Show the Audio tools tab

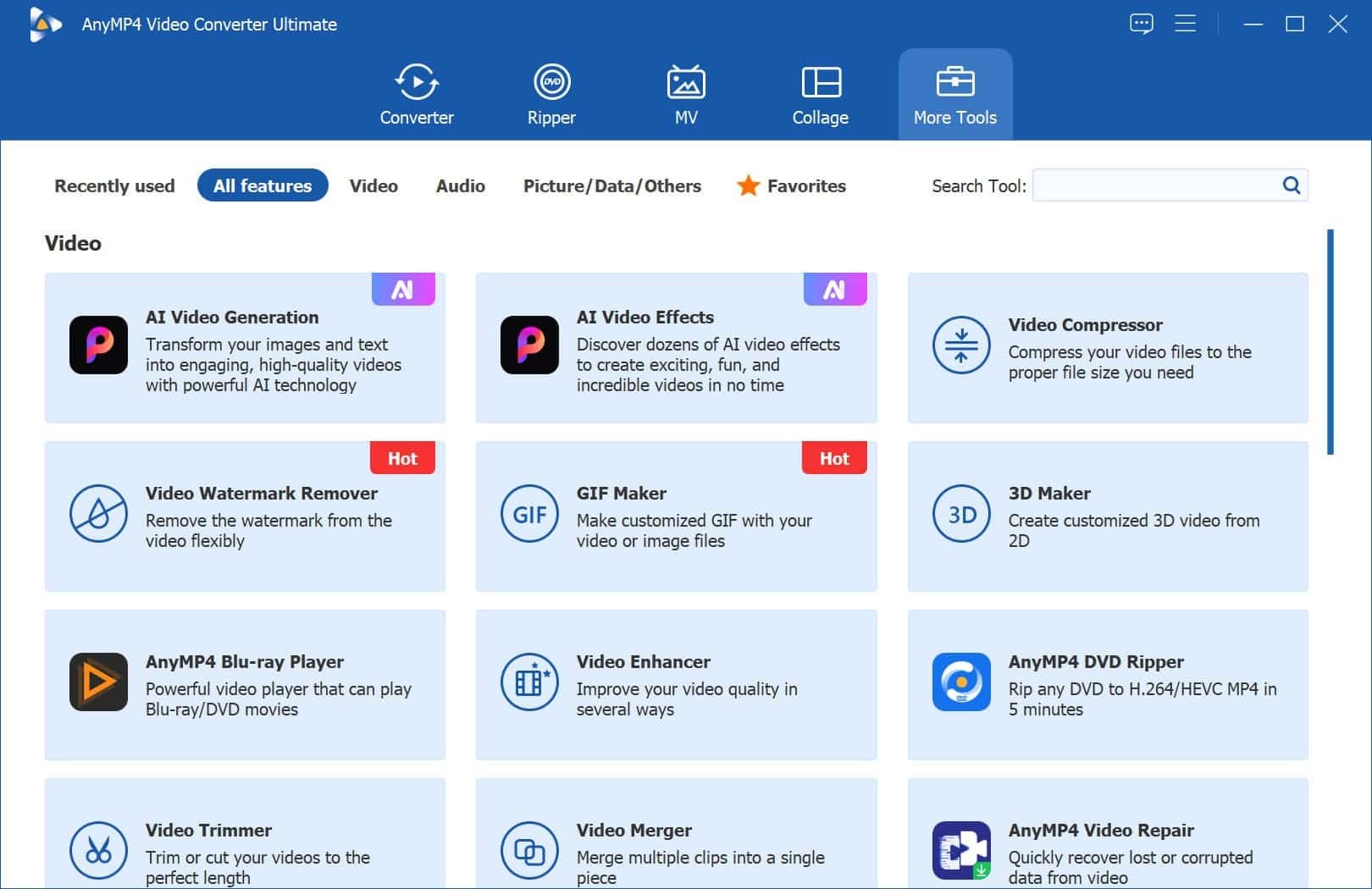point(461,185)
